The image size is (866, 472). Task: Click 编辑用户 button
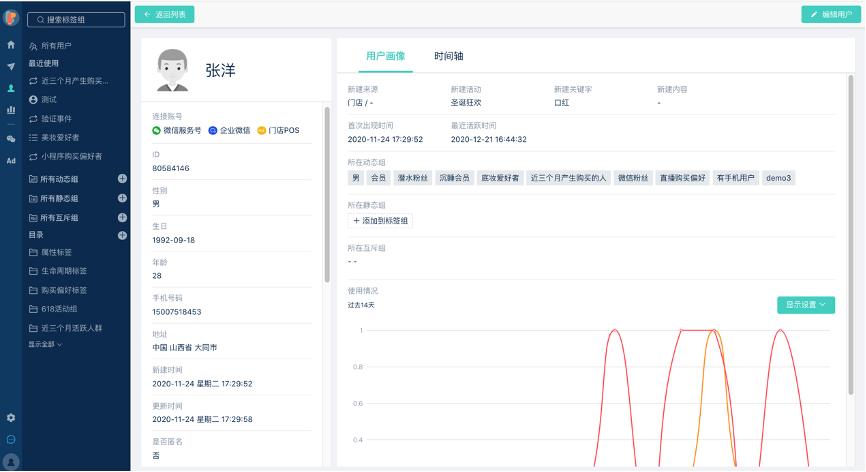point(831,14)
